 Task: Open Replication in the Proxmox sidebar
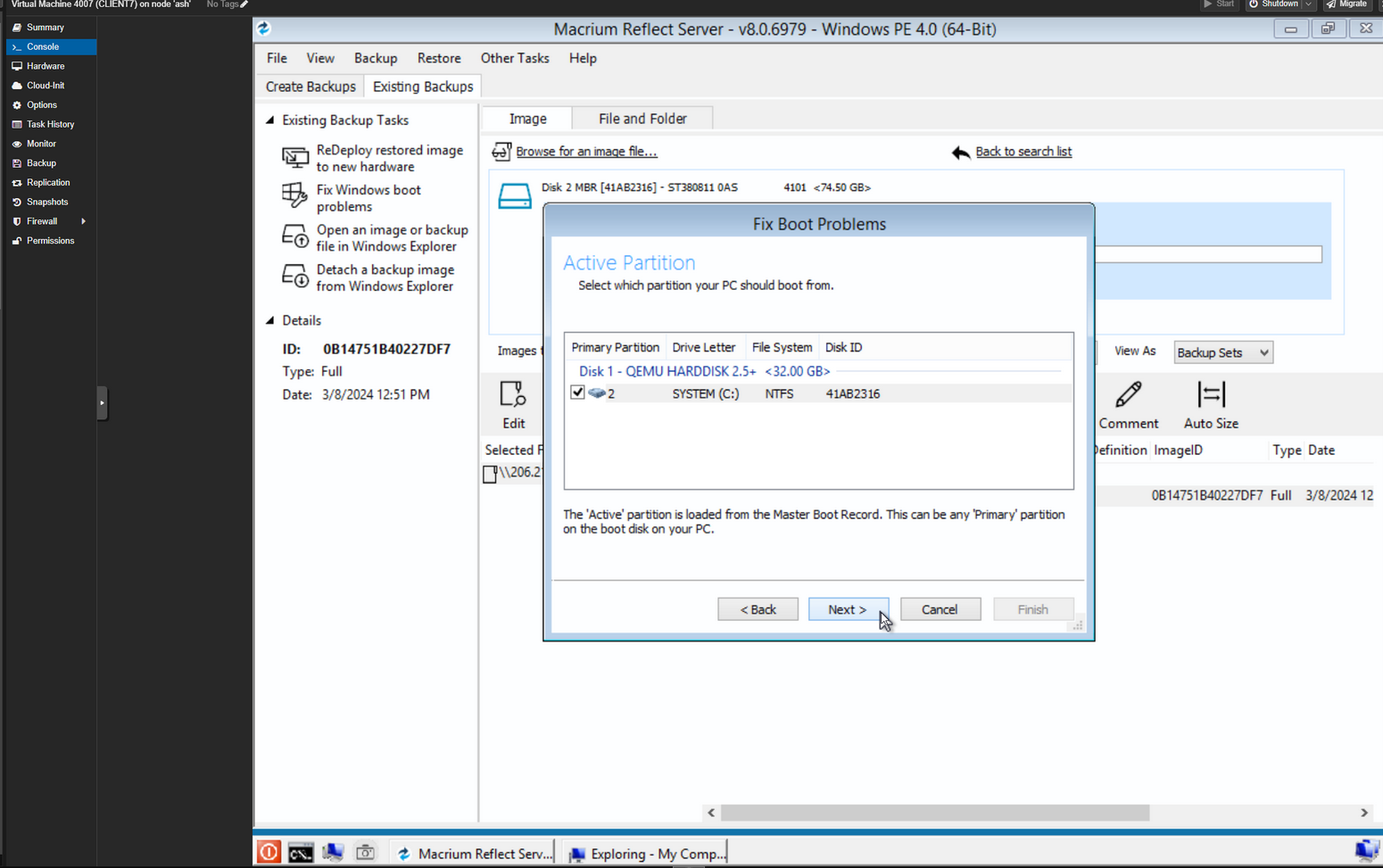click(x=50, y=183)
